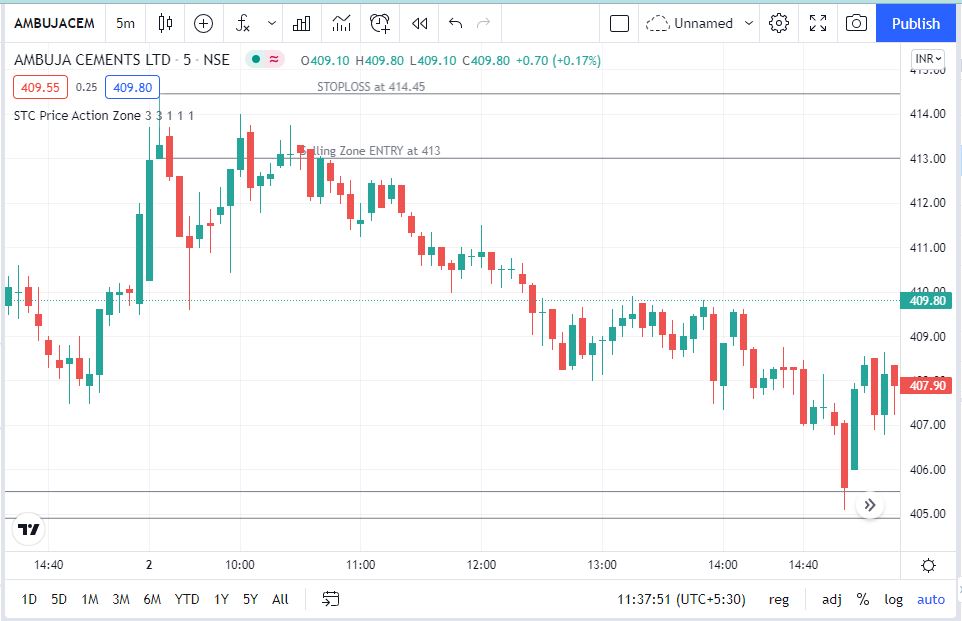The width and height of the screenshot is (962, 621).
Task: Open the financials bar chart icon
Action: pyautogui.click(x=302, y=23)
